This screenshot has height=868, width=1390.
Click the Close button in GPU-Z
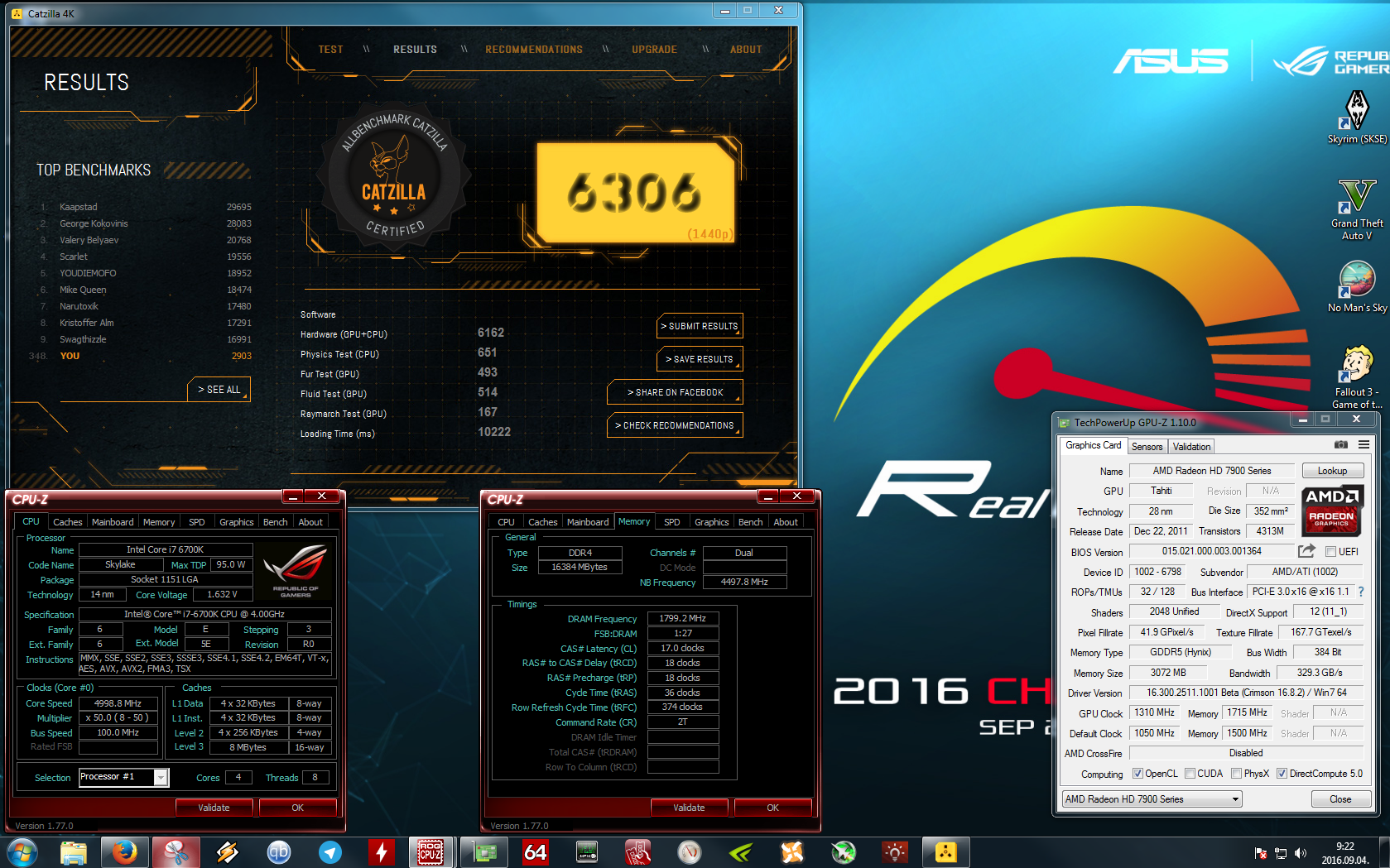1340,799
